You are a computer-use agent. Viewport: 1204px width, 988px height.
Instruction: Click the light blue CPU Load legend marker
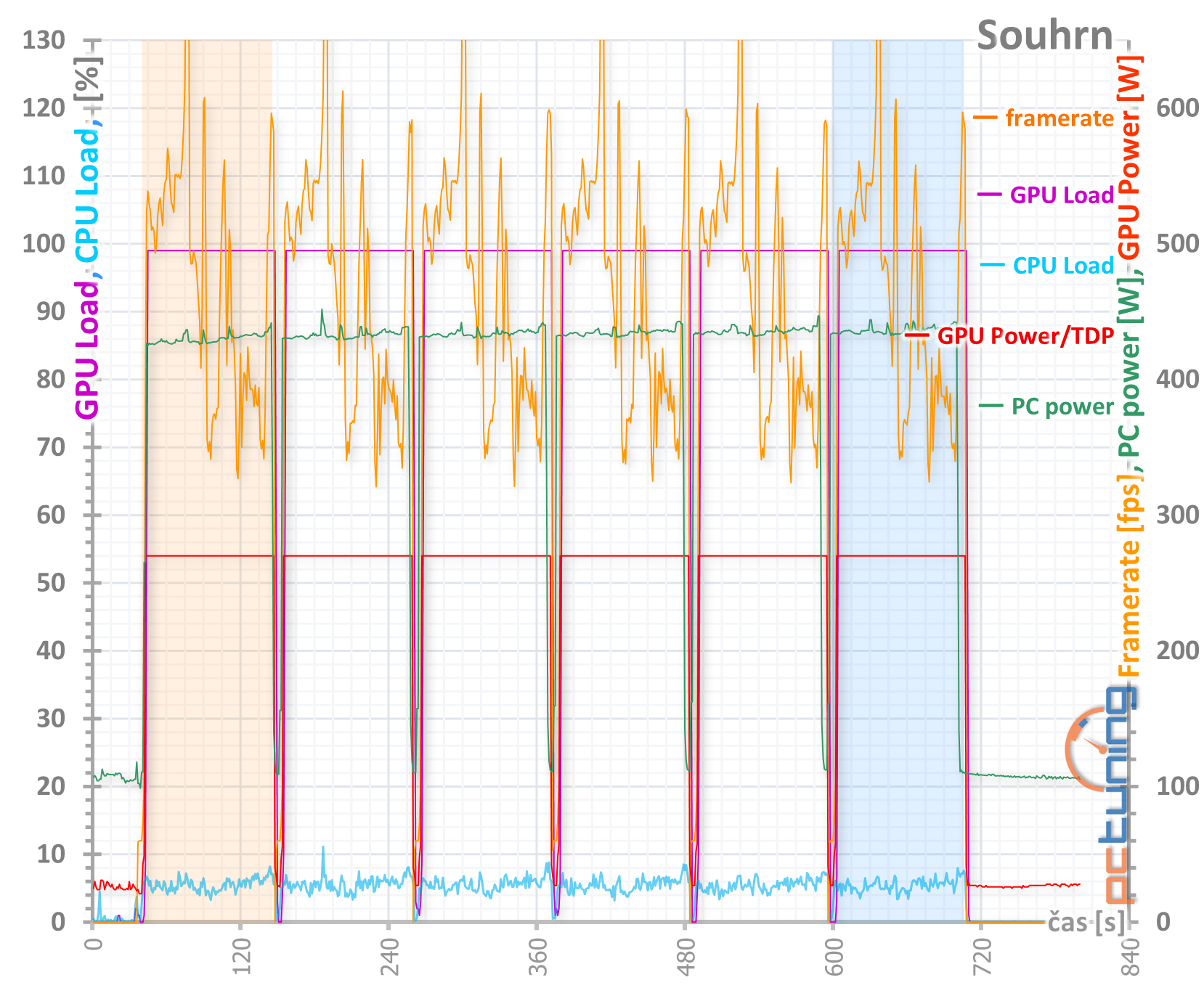pyautogui.click(x=993, y=265)
